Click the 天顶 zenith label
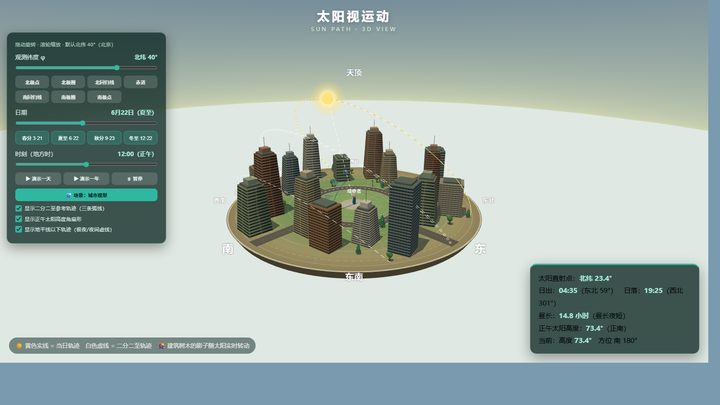Image resolution: width=720 pixels, height=405 pixels. (x=354, y=73)
